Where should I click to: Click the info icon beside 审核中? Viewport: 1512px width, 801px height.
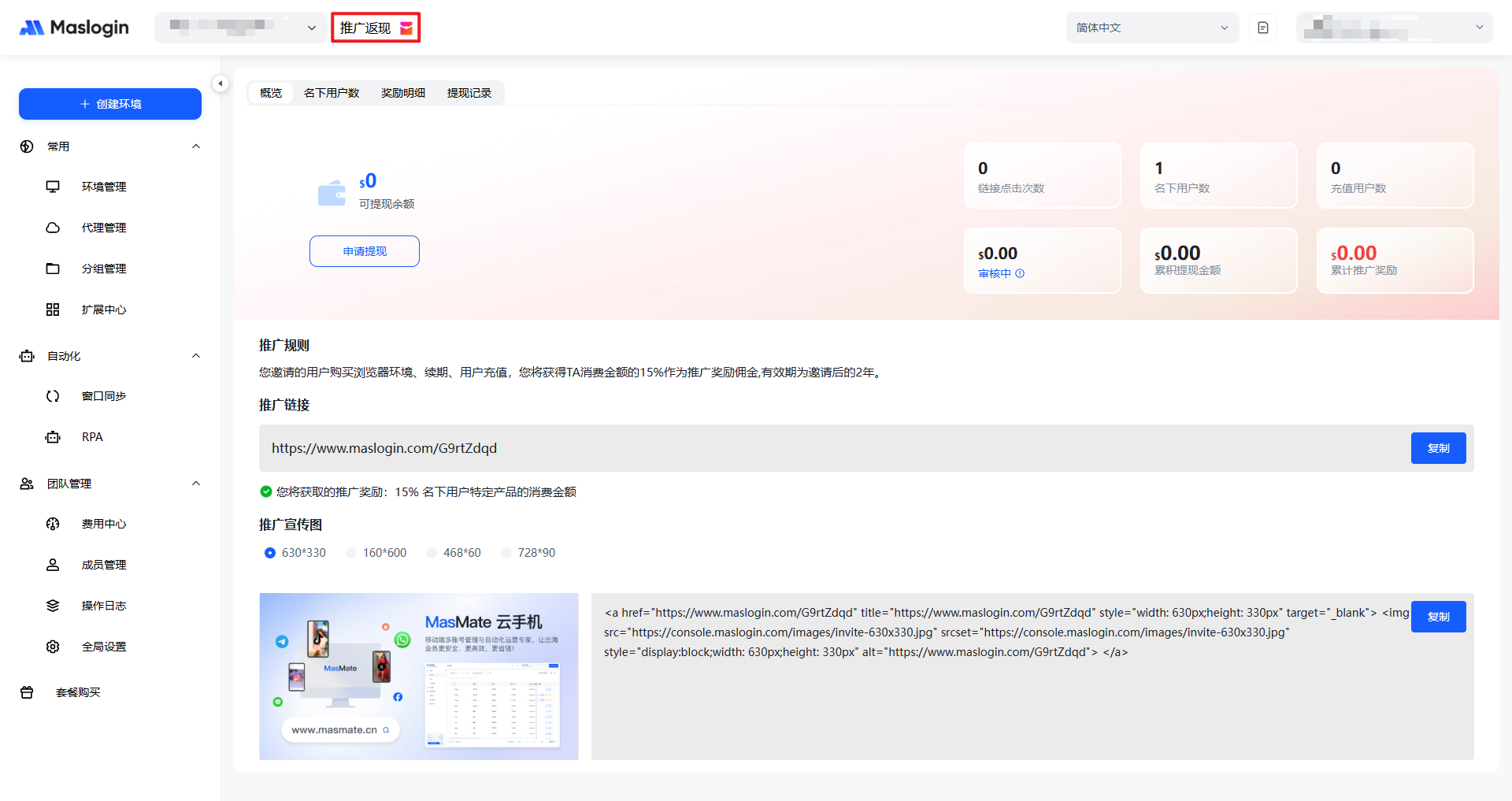(1020, 273)
